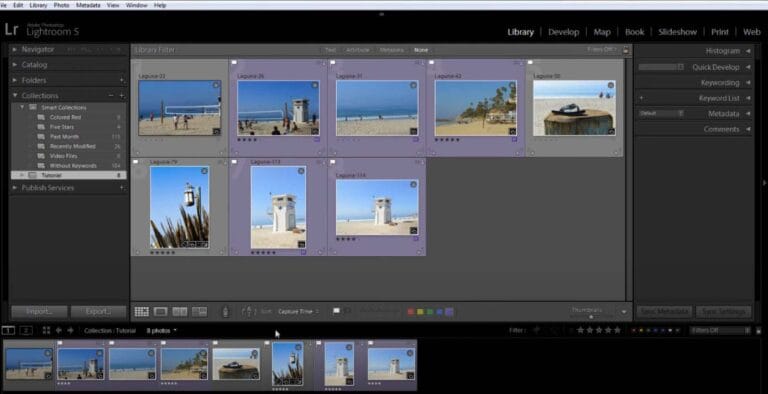This screenshot has width=768, height=394.
Task: Collapse the Collections panel
Action: coord(15,96)
